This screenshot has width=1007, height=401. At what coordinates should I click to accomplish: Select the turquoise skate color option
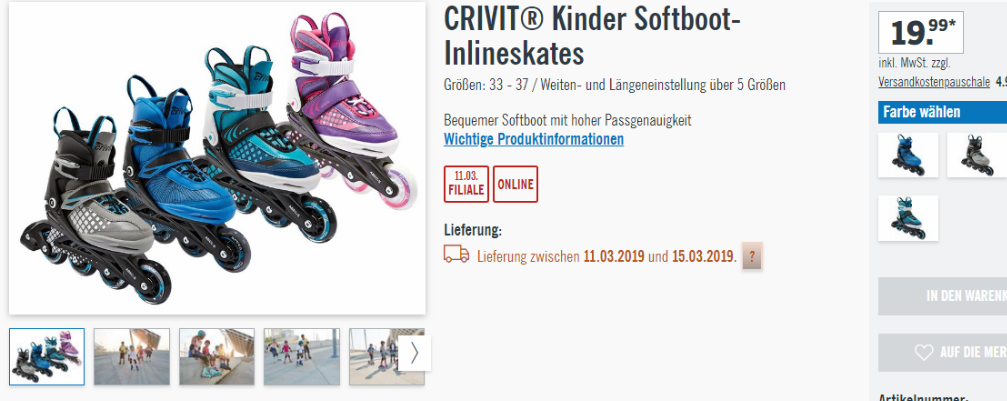pyautogui.click(x=908, y=218)
